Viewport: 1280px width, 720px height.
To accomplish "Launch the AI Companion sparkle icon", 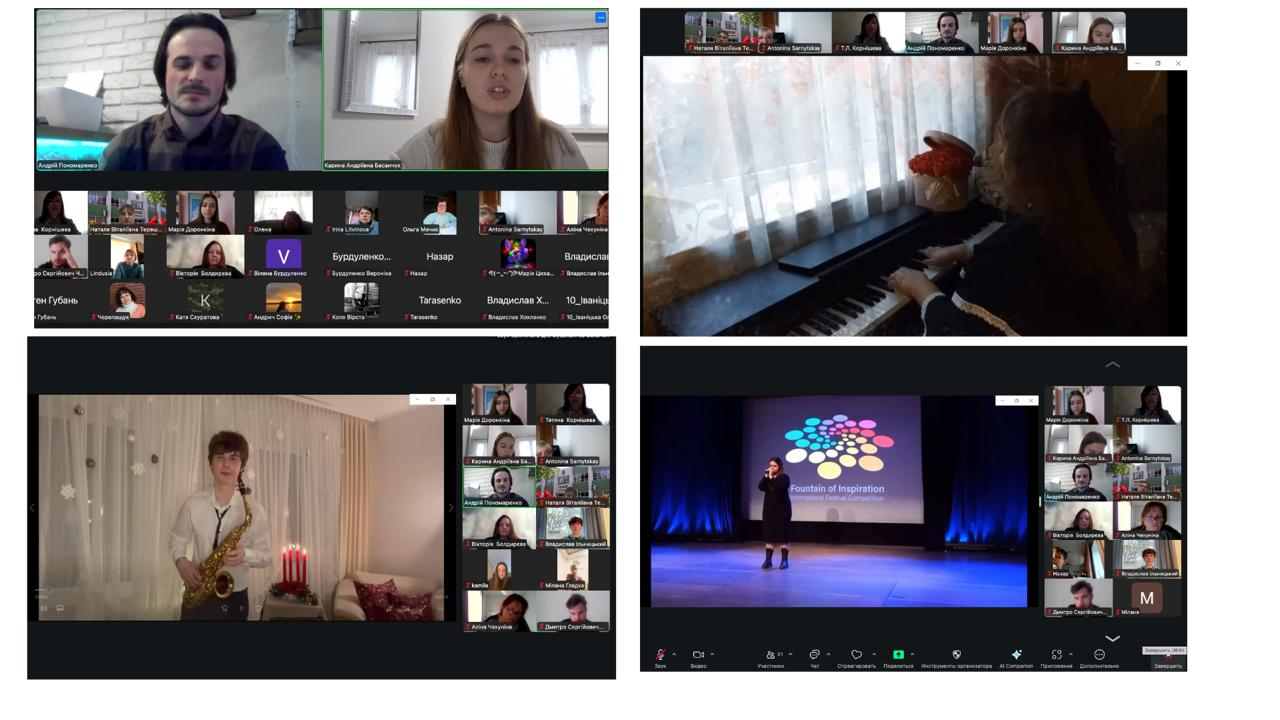I will click(x=1017, y=655).
